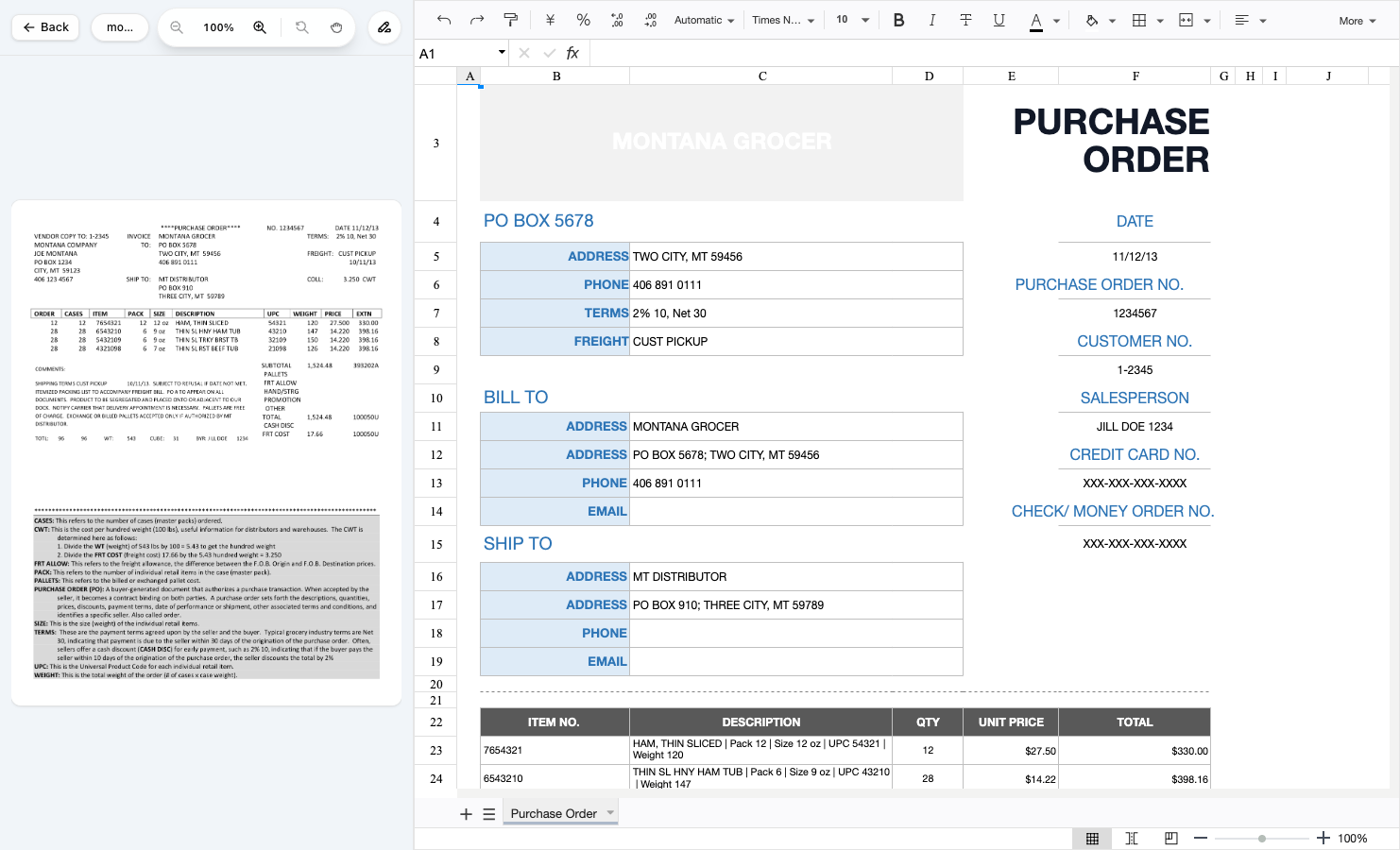The image size is (1400, 850).
Task: Add a new sheet
Action: [x=466, y=814]
